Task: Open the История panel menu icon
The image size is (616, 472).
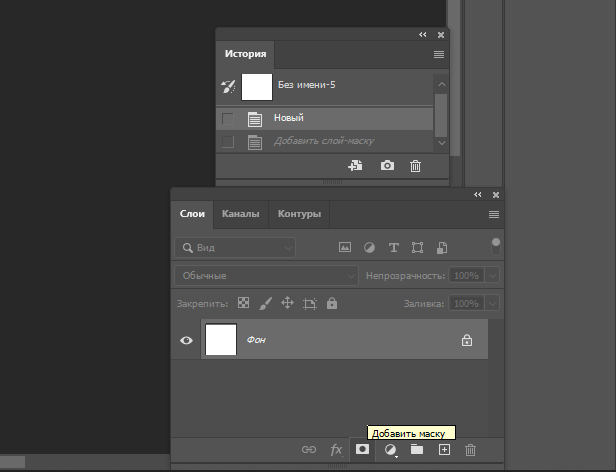Action: [439, 54]
